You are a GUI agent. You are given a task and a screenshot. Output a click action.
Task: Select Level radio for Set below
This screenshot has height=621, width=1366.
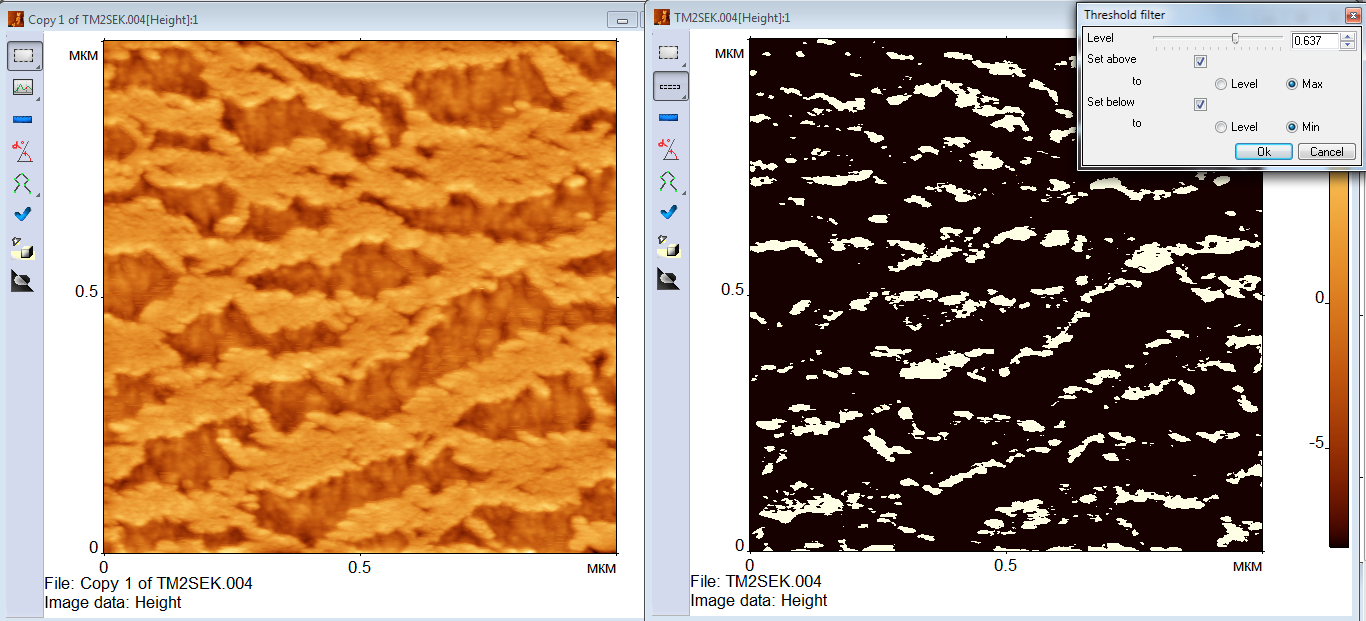pyautogui.click(x=1221, y=127)
